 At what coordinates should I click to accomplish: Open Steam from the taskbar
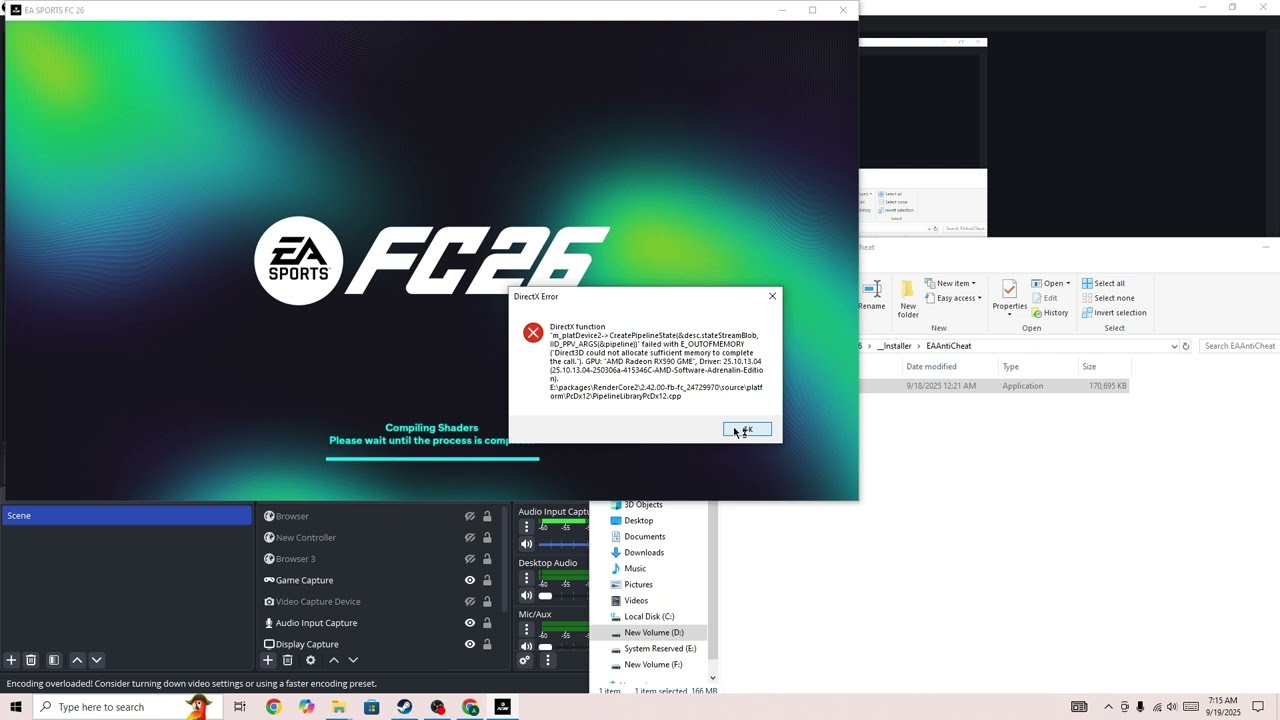coord(404,707)
